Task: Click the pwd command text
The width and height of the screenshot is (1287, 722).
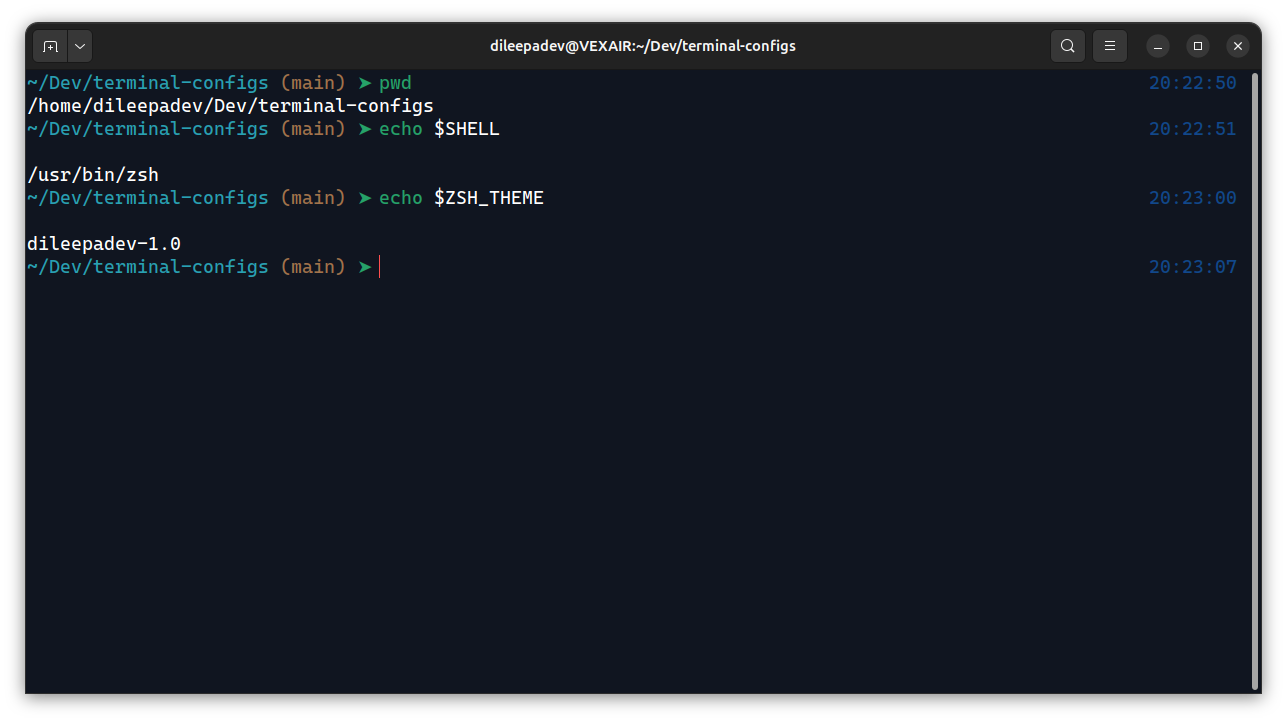Action: tap(395, 83)
